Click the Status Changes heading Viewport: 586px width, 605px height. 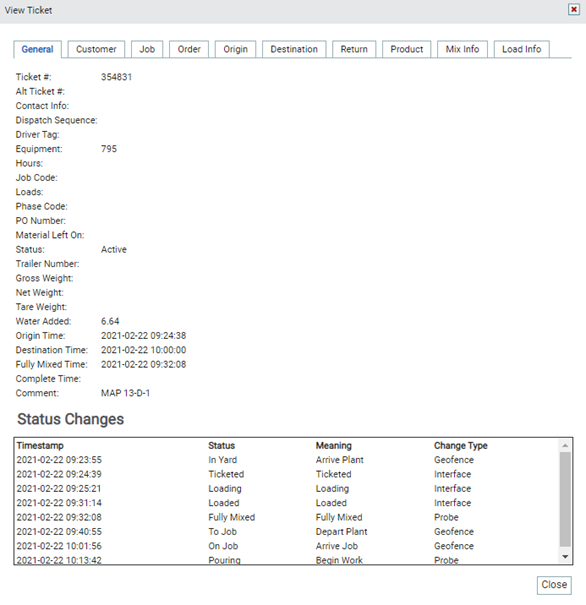pos(71,419)
